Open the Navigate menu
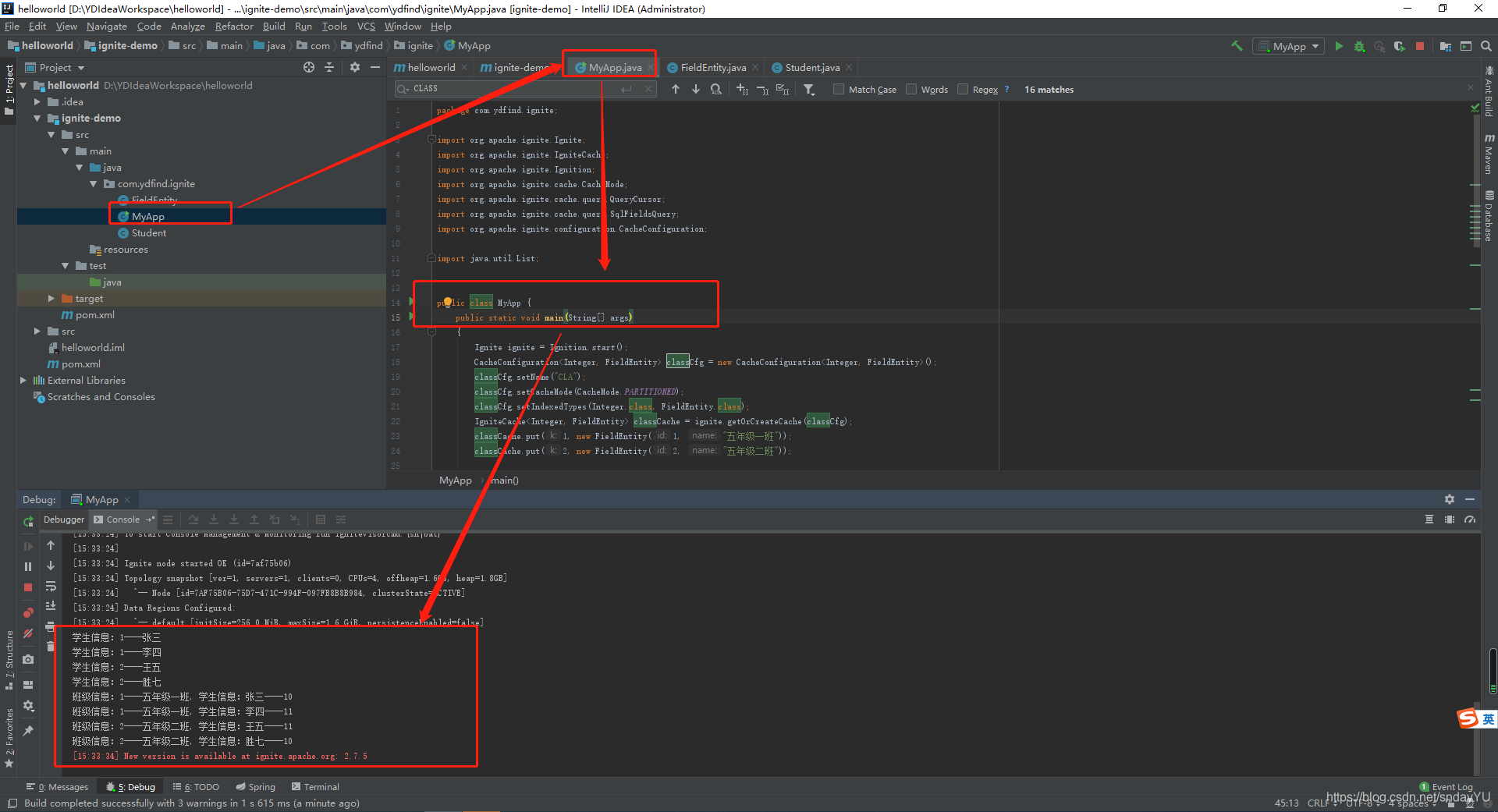Screen dimensions: 1498x812 pyautogui.click(x=107, y=27)
